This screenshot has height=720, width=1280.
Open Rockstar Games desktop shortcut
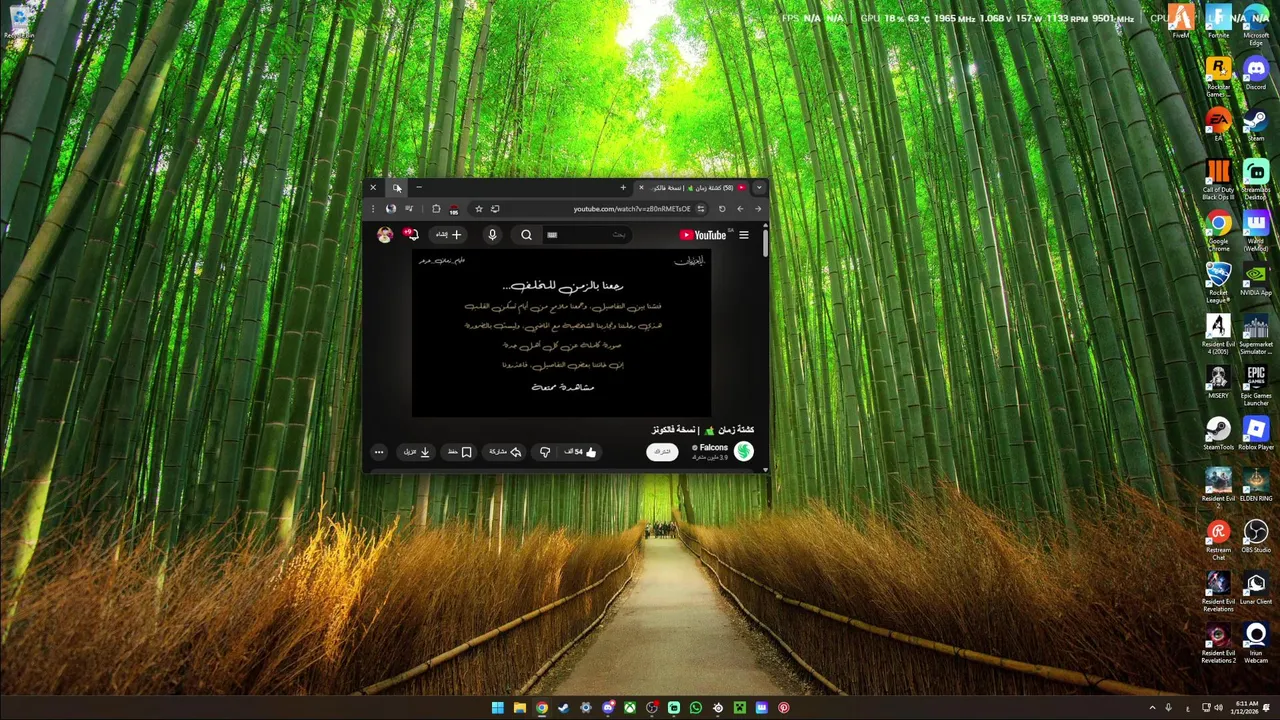(1218, 76)
